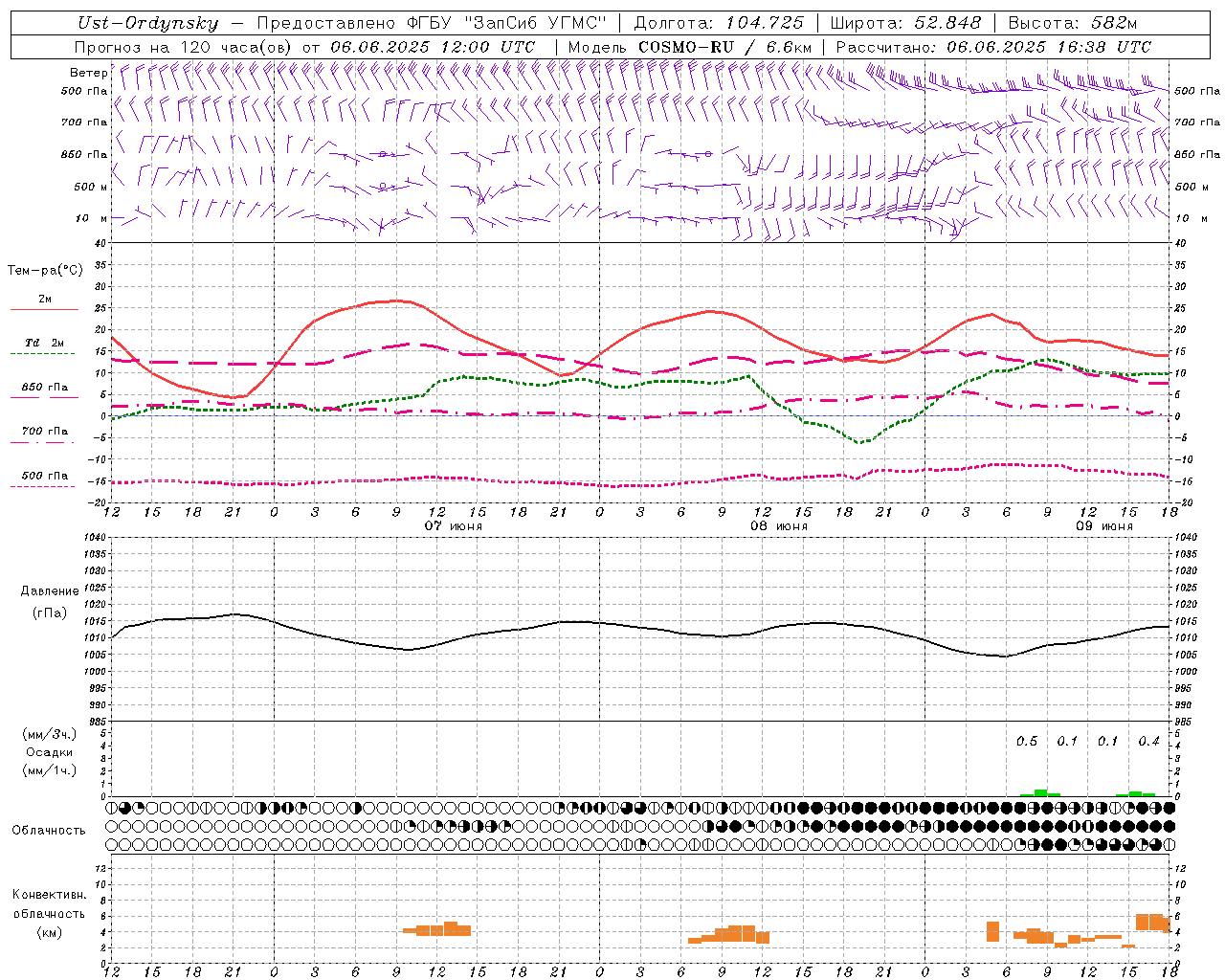Click the station name Ust-Ordynsky in header
The height and width of the screenshot is (980, 1225).
click(147, 23)
